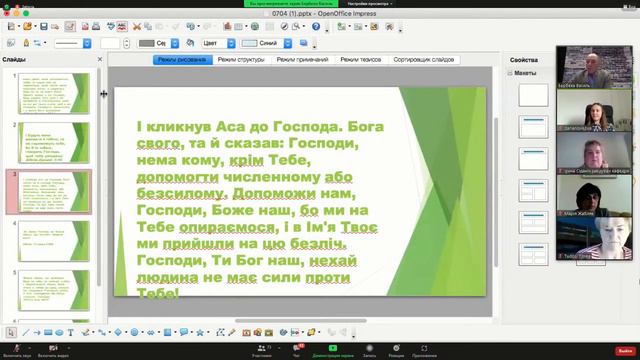The width and height of the screenshot is (640, 360).
Task: Select the Block Arrows tool
Action: tap(151, 333)
